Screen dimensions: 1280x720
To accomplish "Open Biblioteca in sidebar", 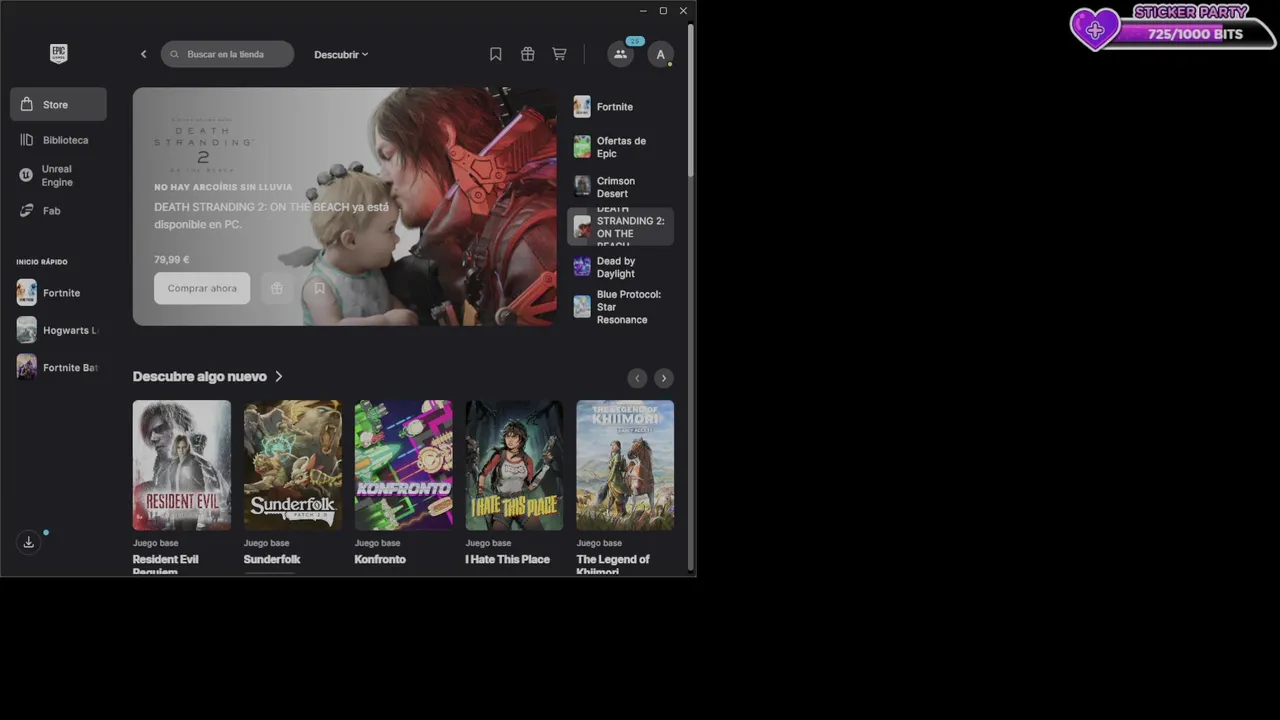I will [58, 140].
